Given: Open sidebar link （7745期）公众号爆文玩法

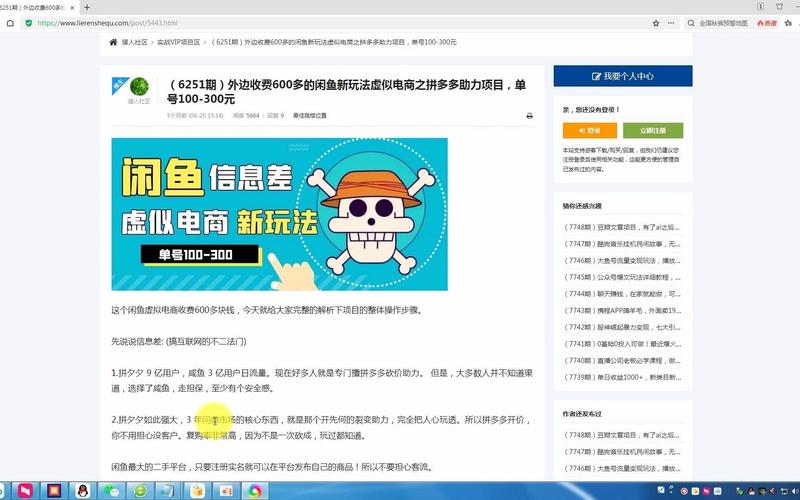Looking at the screenshot, I should (x=621, y=278).
